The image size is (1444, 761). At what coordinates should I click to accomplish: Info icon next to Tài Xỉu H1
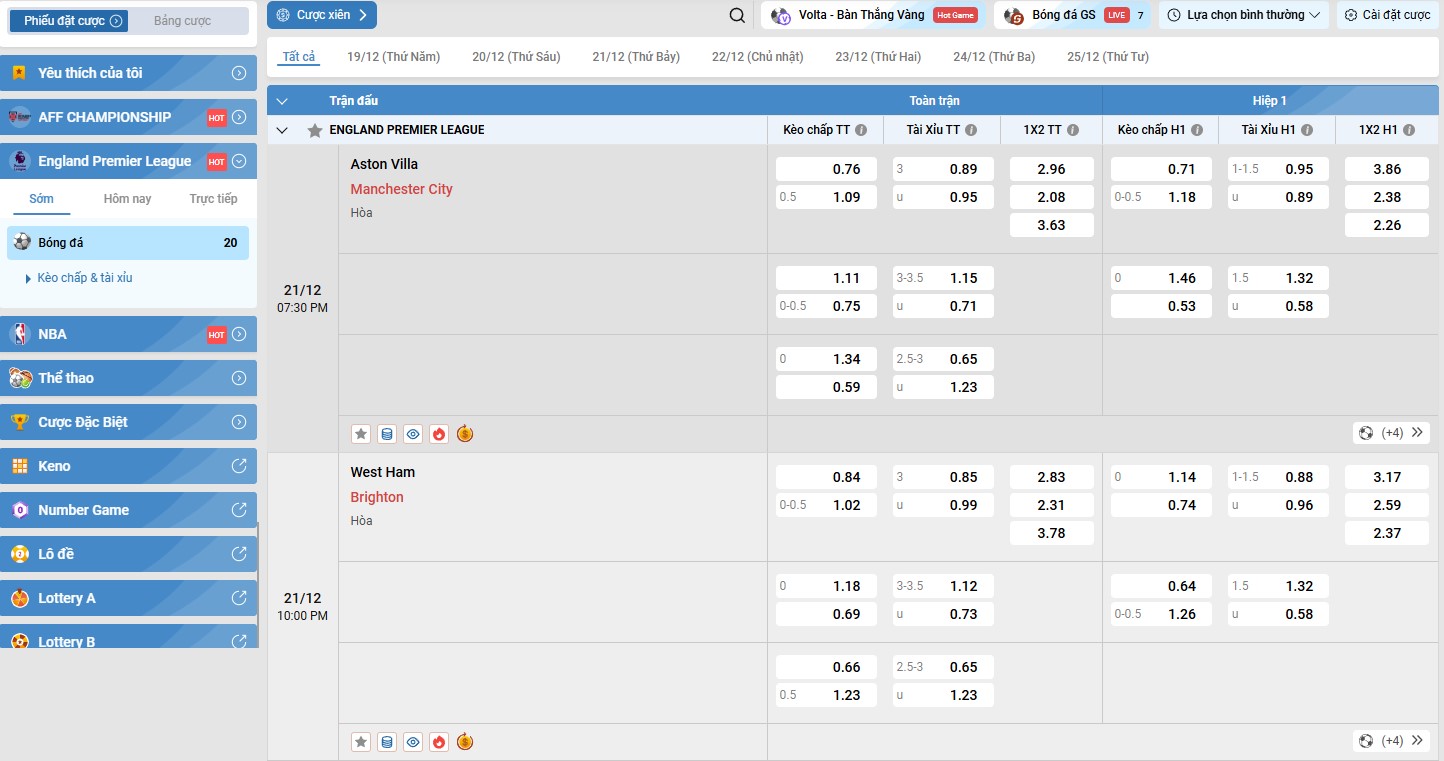coord(1306,130)
